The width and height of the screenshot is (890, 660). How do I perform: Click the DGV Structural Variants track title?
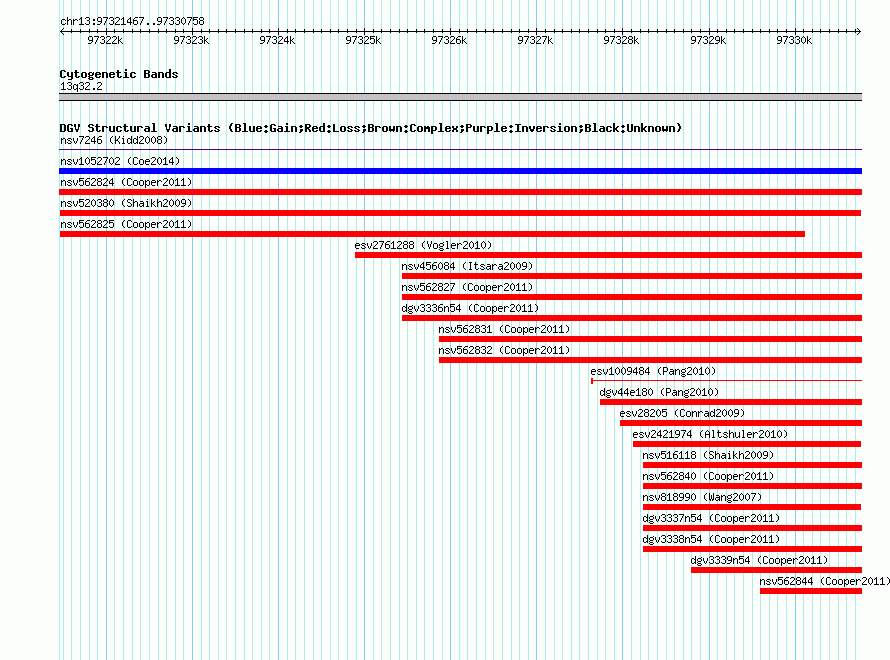(x=371, y=128)
